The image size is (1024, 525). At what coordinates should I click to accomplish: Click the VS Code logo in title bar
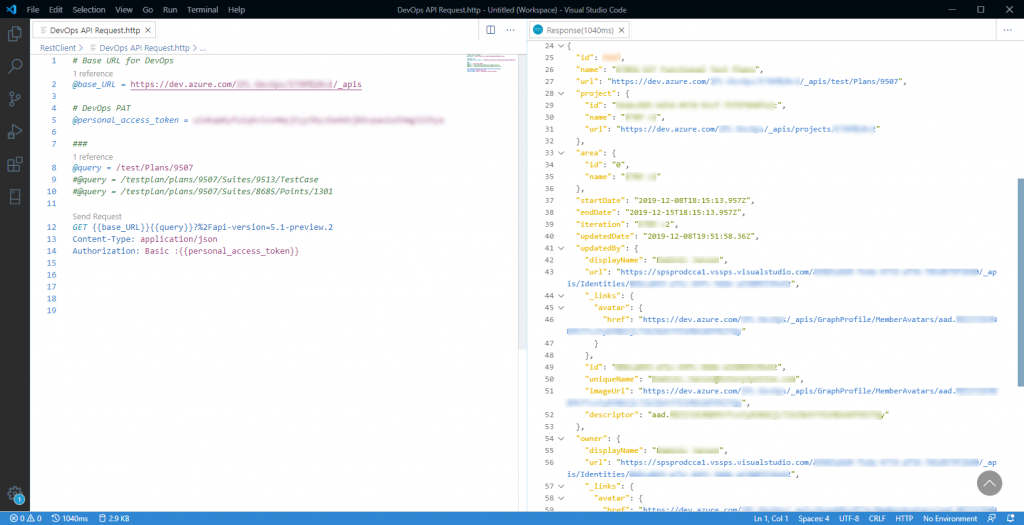click(x=11, y=9)
